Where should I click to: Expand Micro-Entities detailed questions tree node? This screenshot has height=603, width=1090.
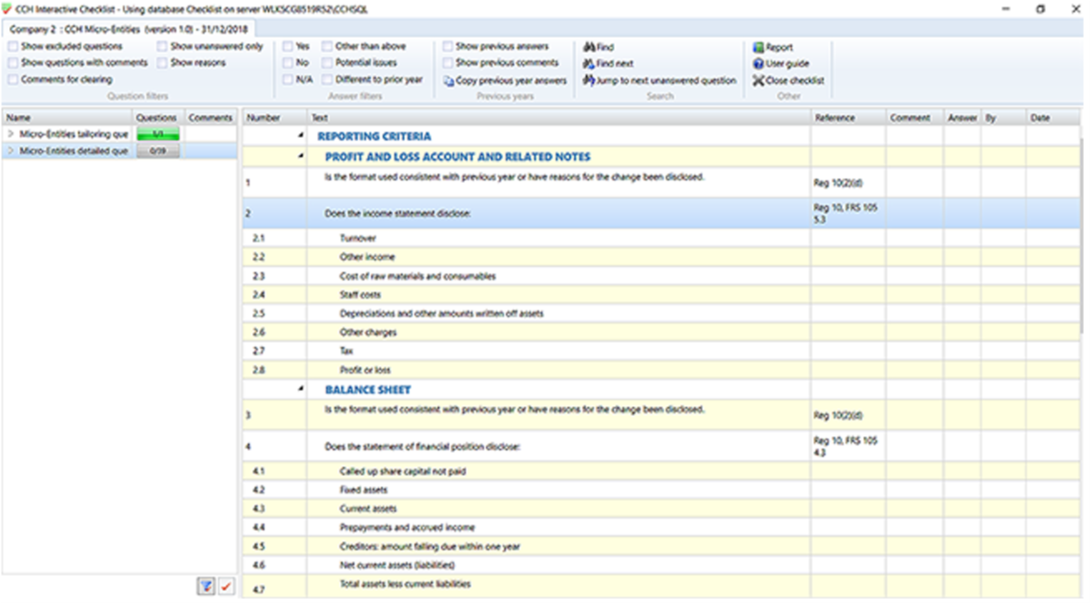click(x=11, y=151)
